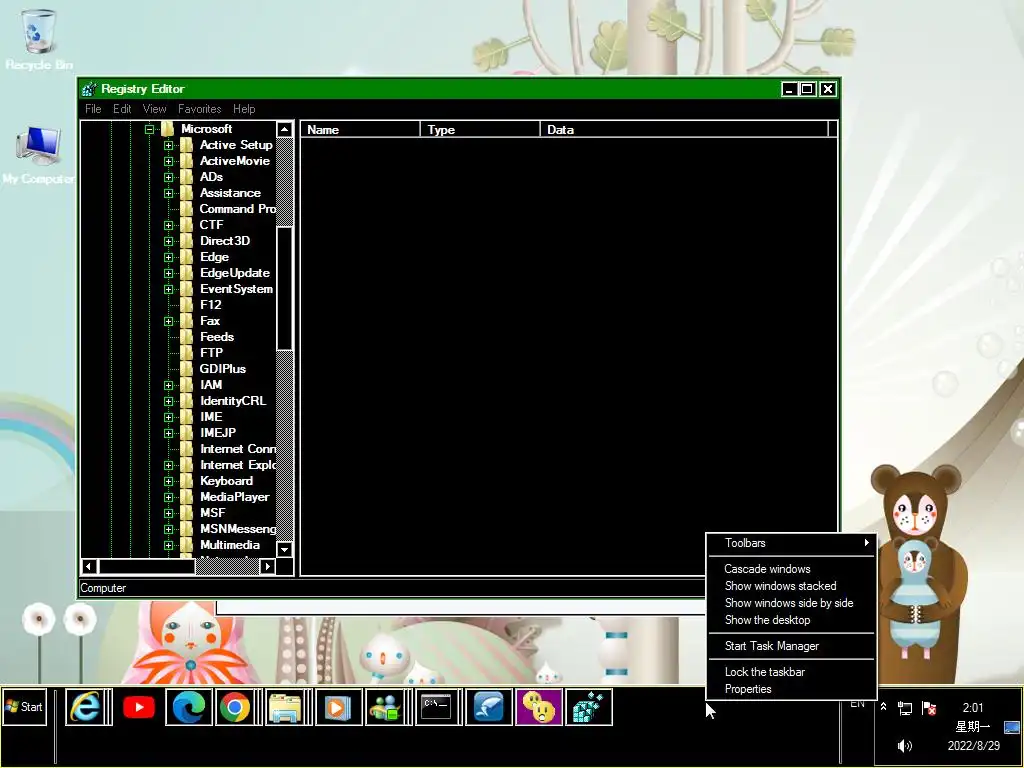
Task: Select the Keyboard registry key
Action: tap(227, 481)
